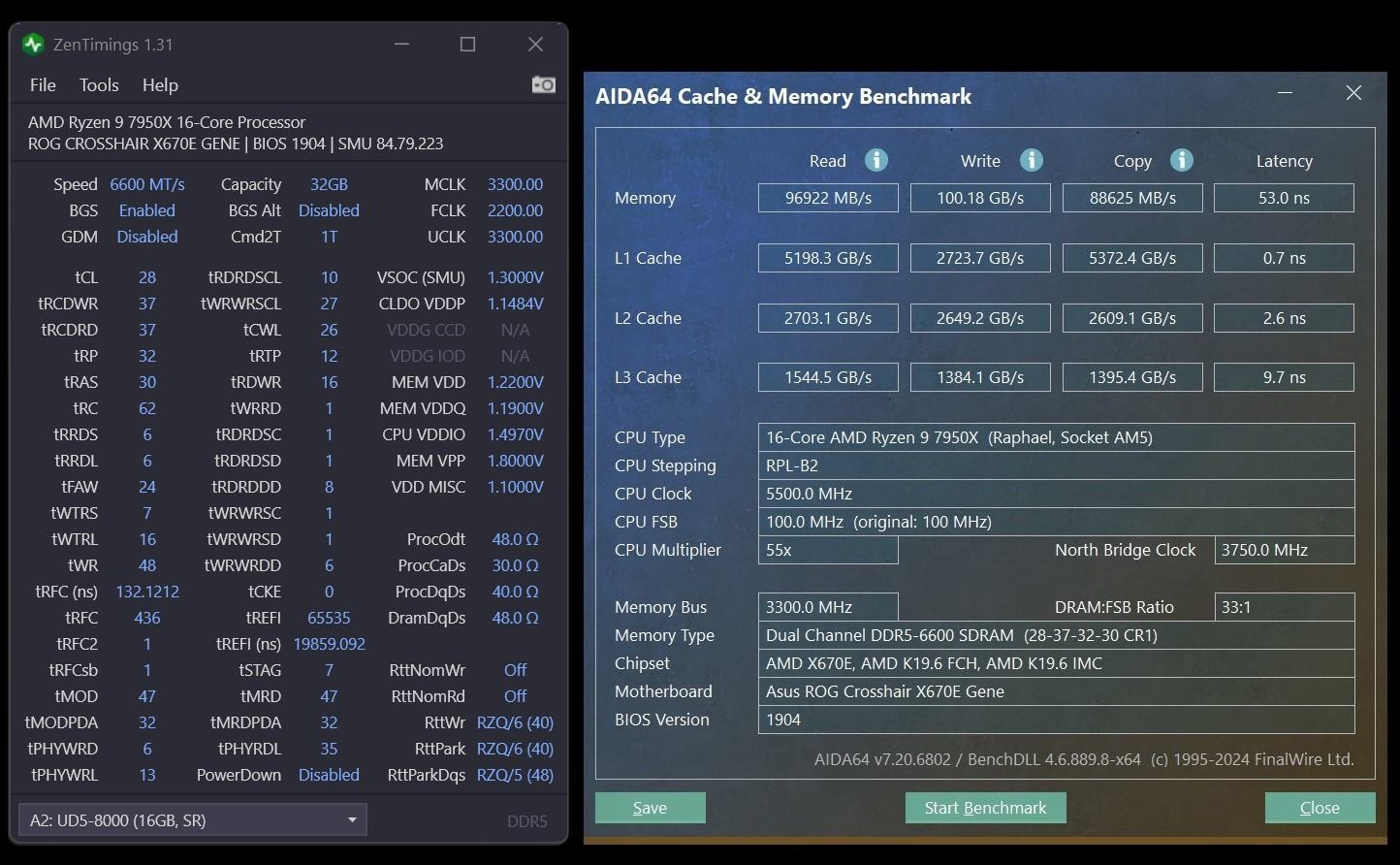This screenshot has height=865, width=1400.
Task: Click PowerDown value Disabled
Action: point(329,775)
